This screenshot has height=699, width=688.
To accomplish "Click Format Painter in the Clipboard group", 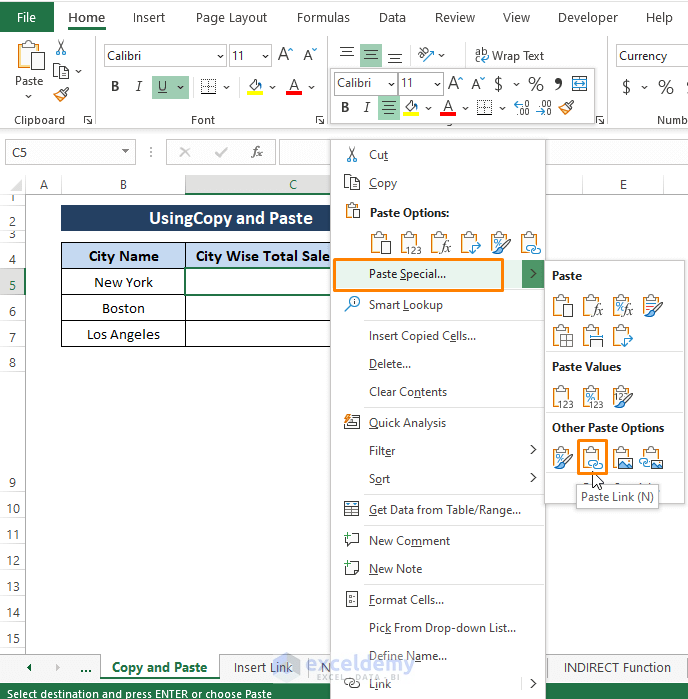I will click(61, 94).
